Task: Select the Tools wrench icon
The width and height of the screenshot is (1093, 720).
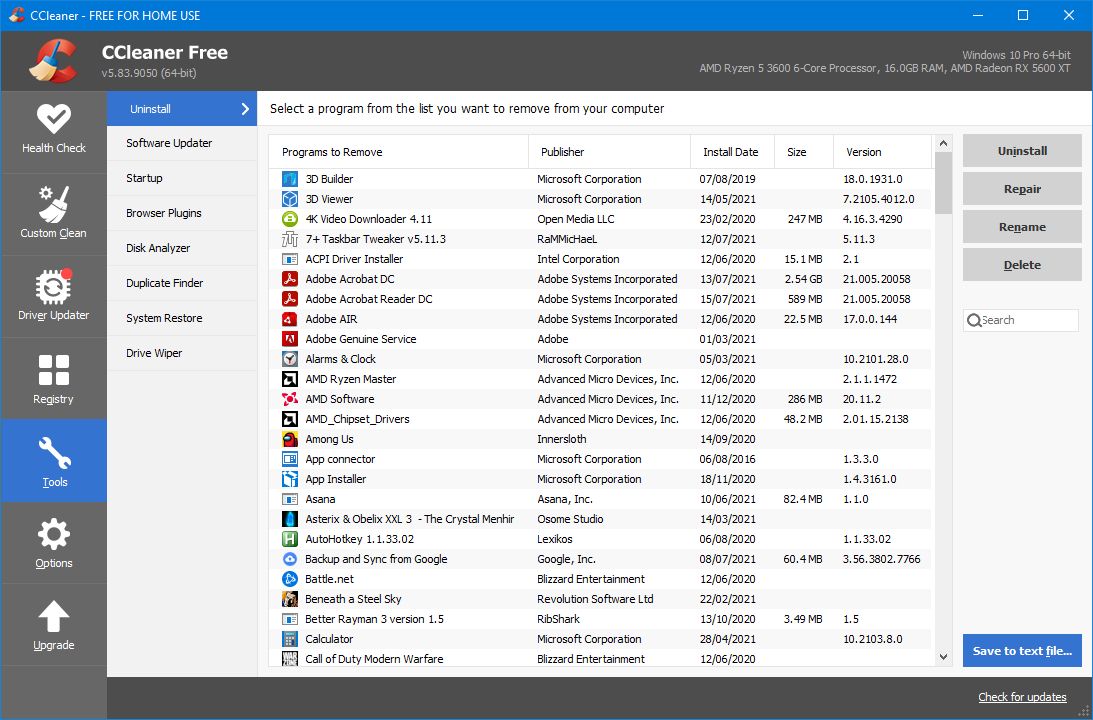Action: (54, 452)
